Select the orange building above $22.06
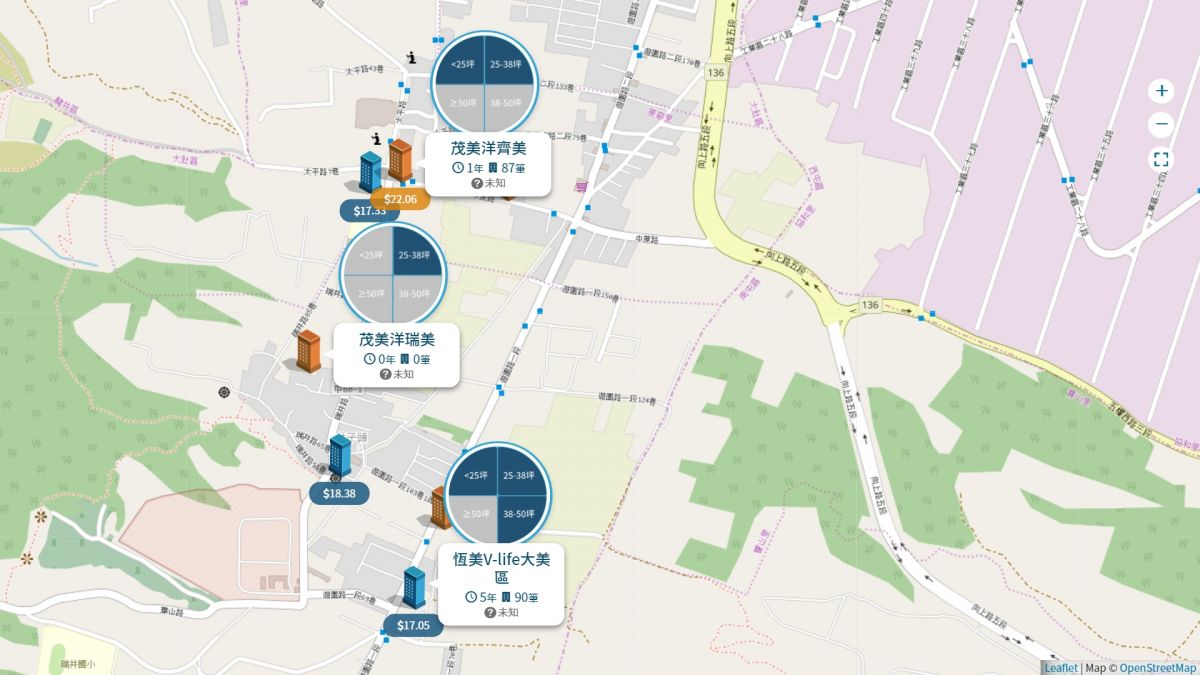 [400, 161]
